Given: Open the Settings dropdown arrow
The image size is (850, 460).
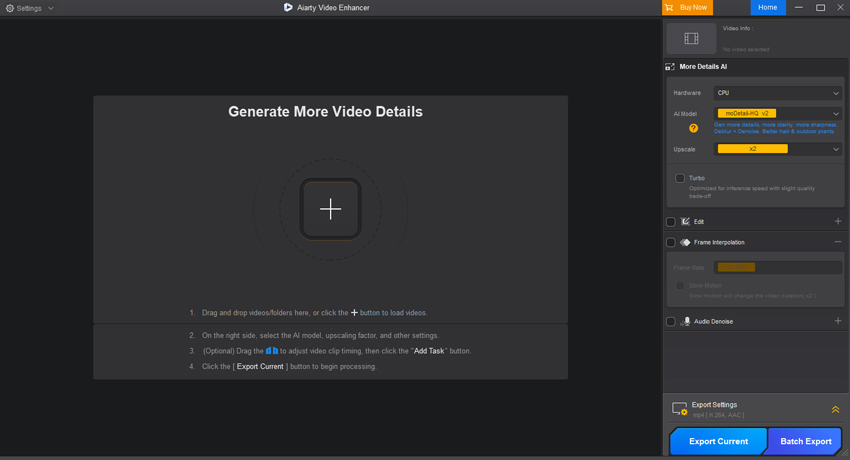Looking at the screenshot, I should click(51, 8).
